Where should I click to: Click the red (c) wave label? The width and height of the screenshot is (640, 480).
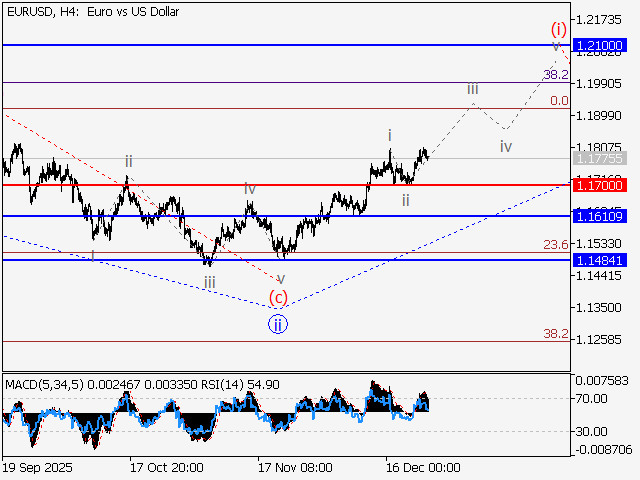coord(279,297)
